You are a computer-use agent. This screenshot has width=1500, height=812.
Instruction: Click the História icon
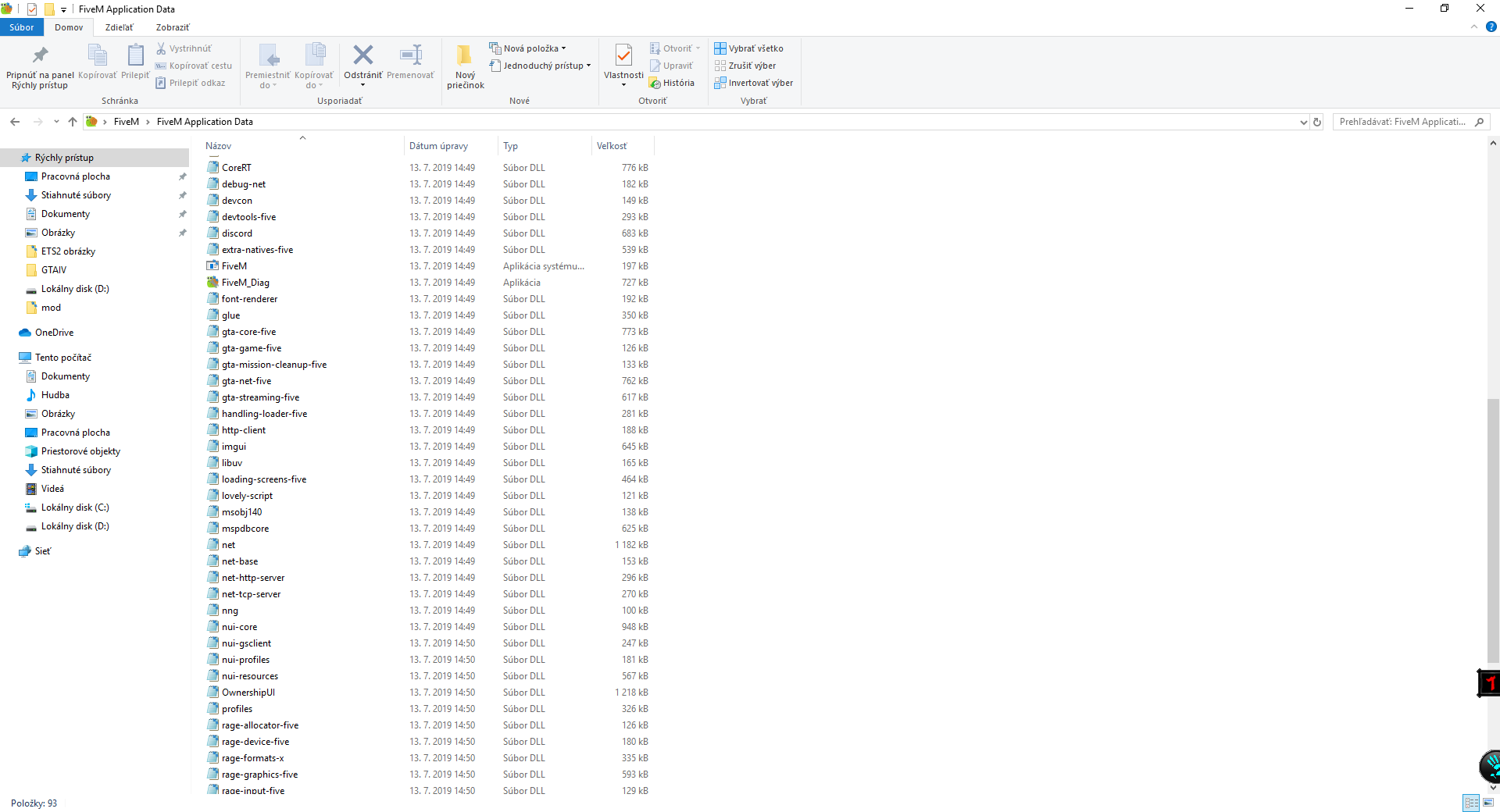(673, 83)
